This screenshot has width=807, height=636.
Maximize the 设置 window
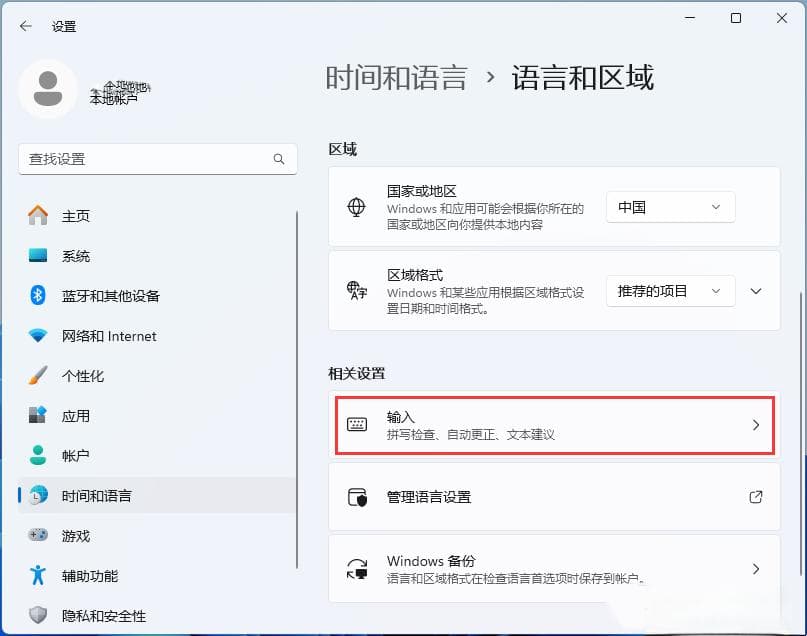point(736,19)
